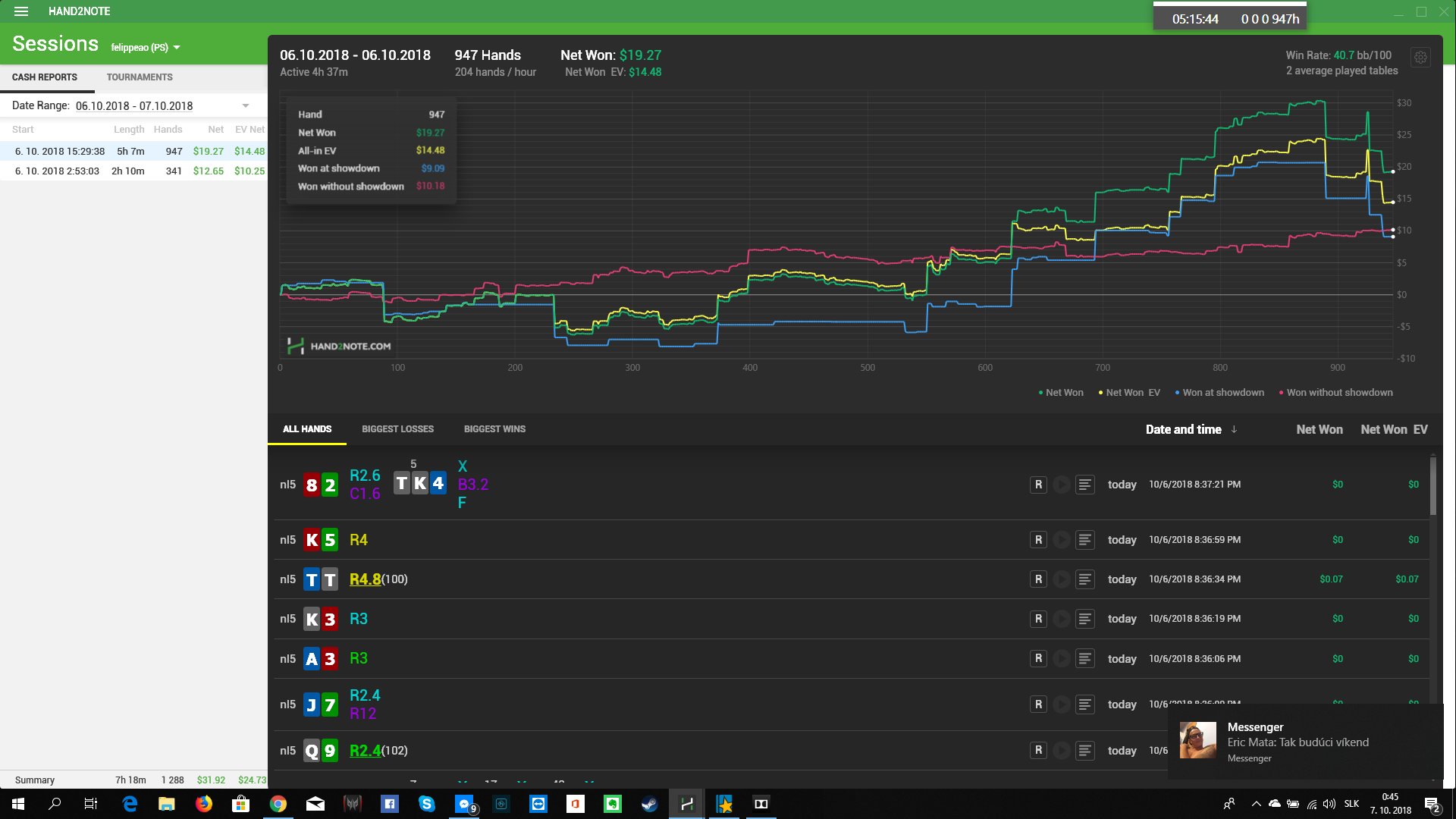Open replayer for the 8 2 hand
Screen dimensions: 1456x819
coord(1038,485)
